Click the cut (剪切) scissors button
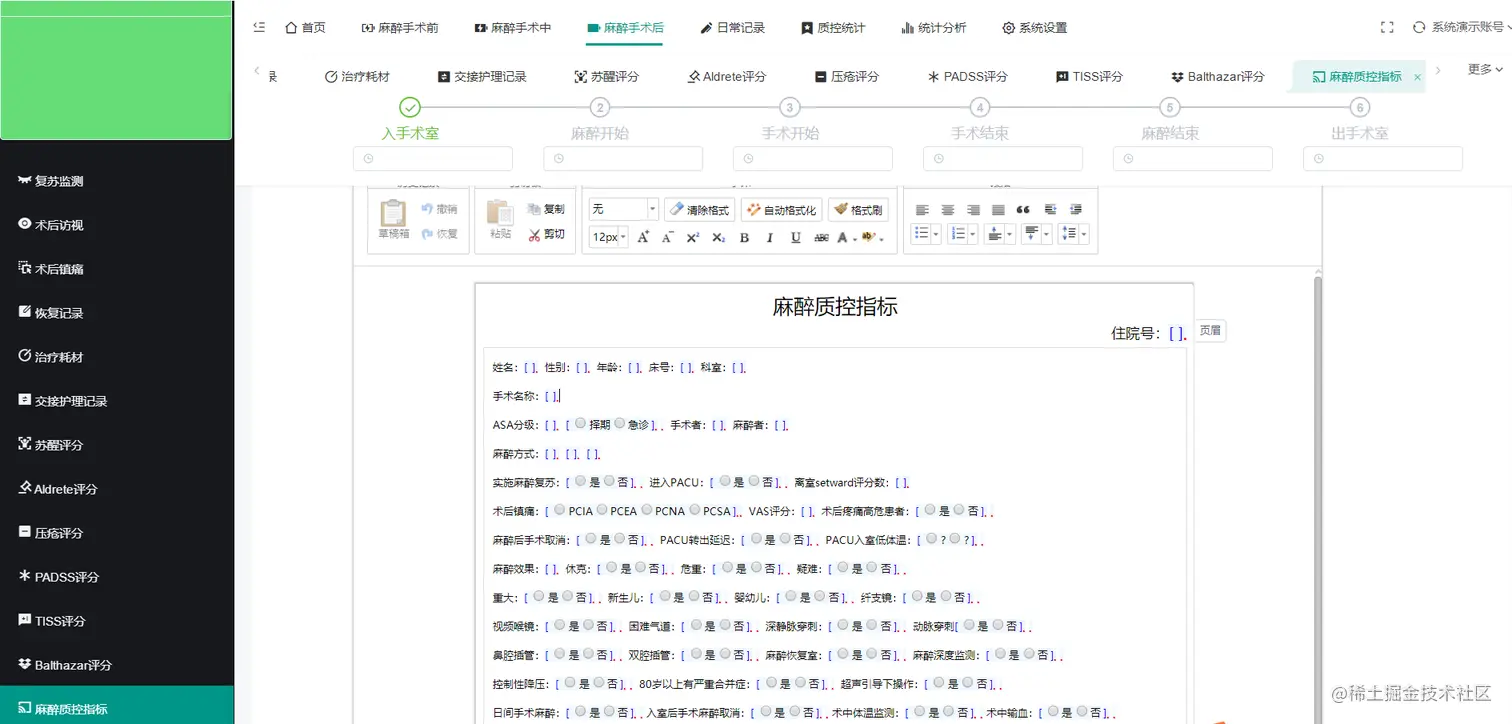 click(x=546, y=234)
